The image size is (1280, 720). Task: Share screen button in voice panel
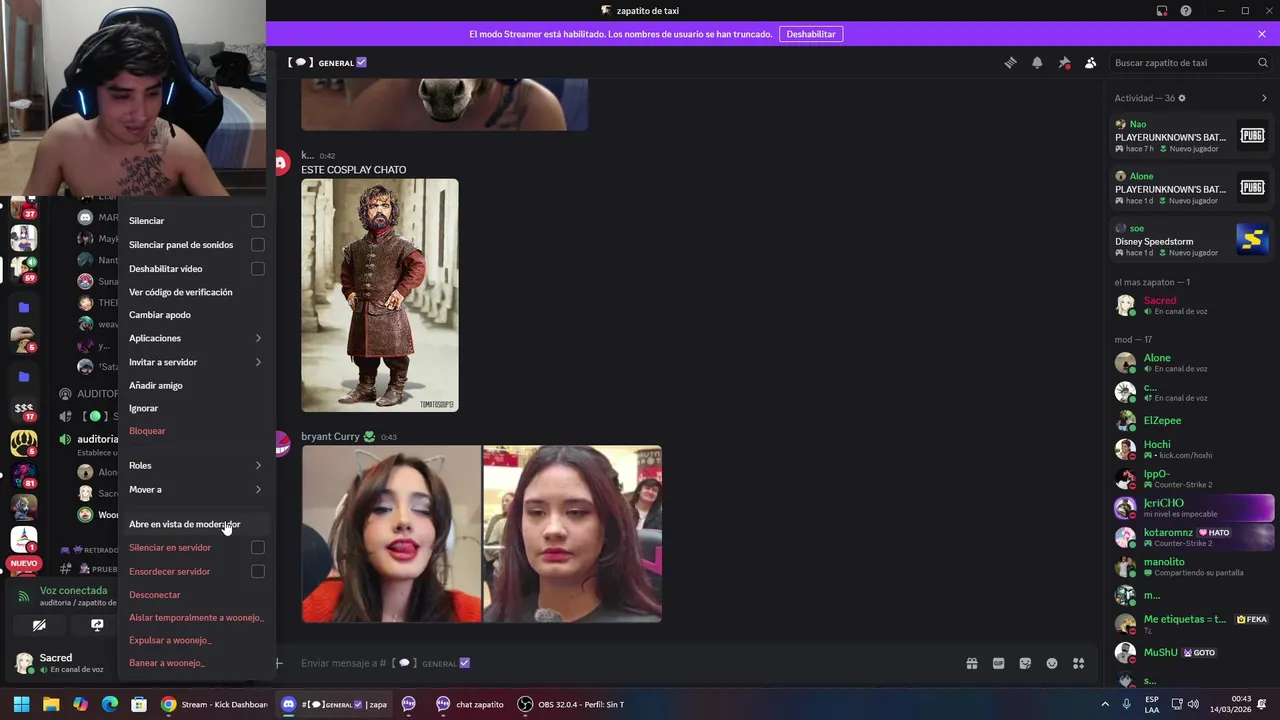pyautogui.click(x=97, y=625)
